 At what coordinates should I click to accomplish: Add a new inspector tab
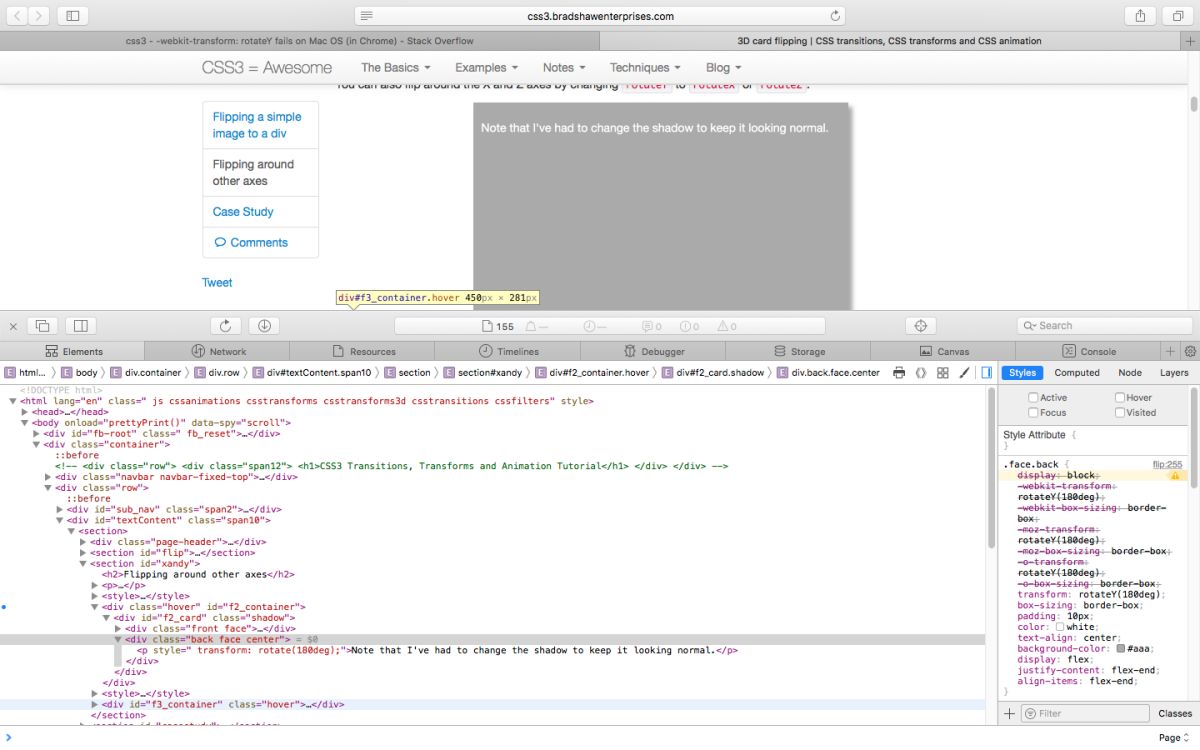pos(1171,351)
